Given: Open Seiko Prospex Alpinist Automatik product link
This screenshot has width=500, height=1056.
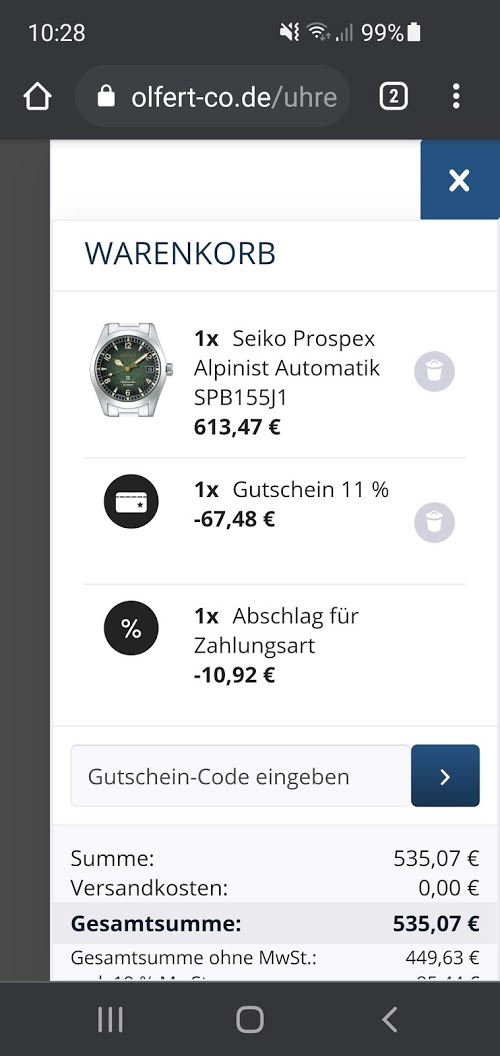Looking at the screenshot, I should click(287, 368).
